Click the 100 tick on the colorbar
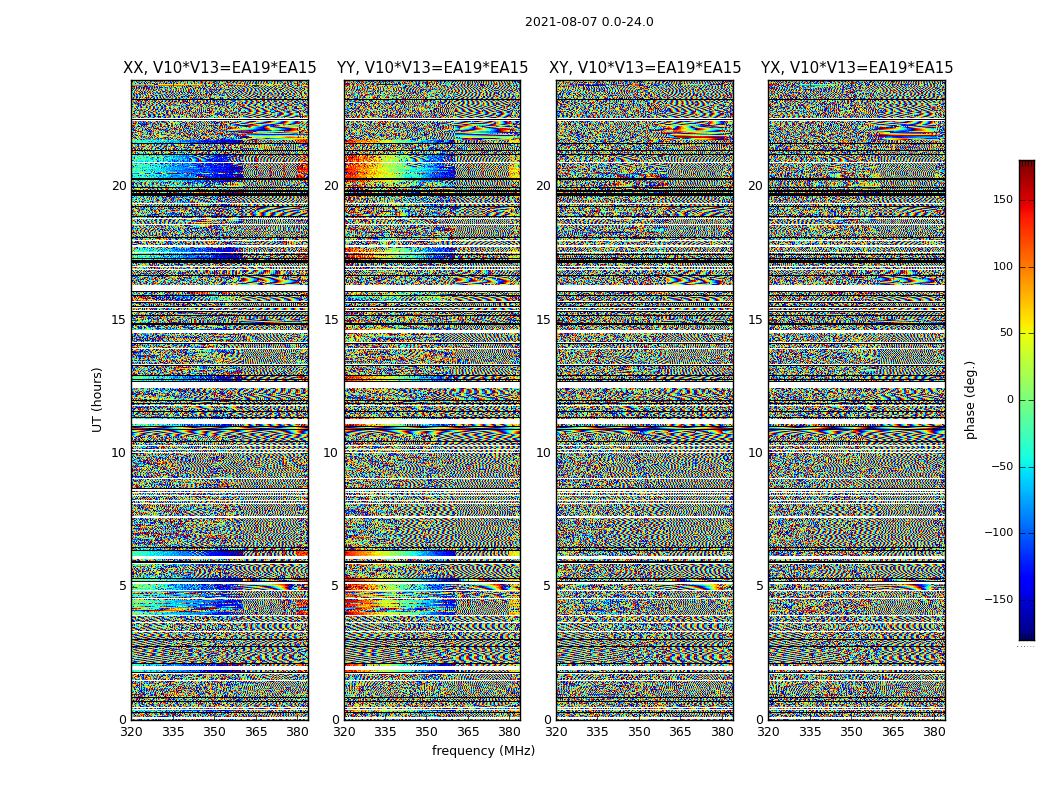This screenshot has height=800, width=1050. click(x=1002, y=266)
